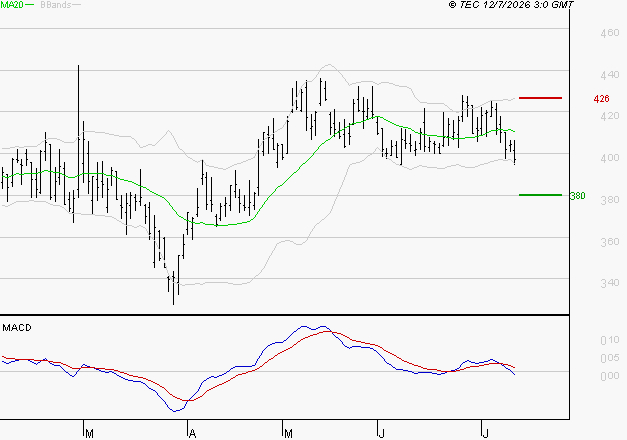Screen dimensions: 627x440
Task: Click the MACD 005 axis value
Action: [610, 358]
